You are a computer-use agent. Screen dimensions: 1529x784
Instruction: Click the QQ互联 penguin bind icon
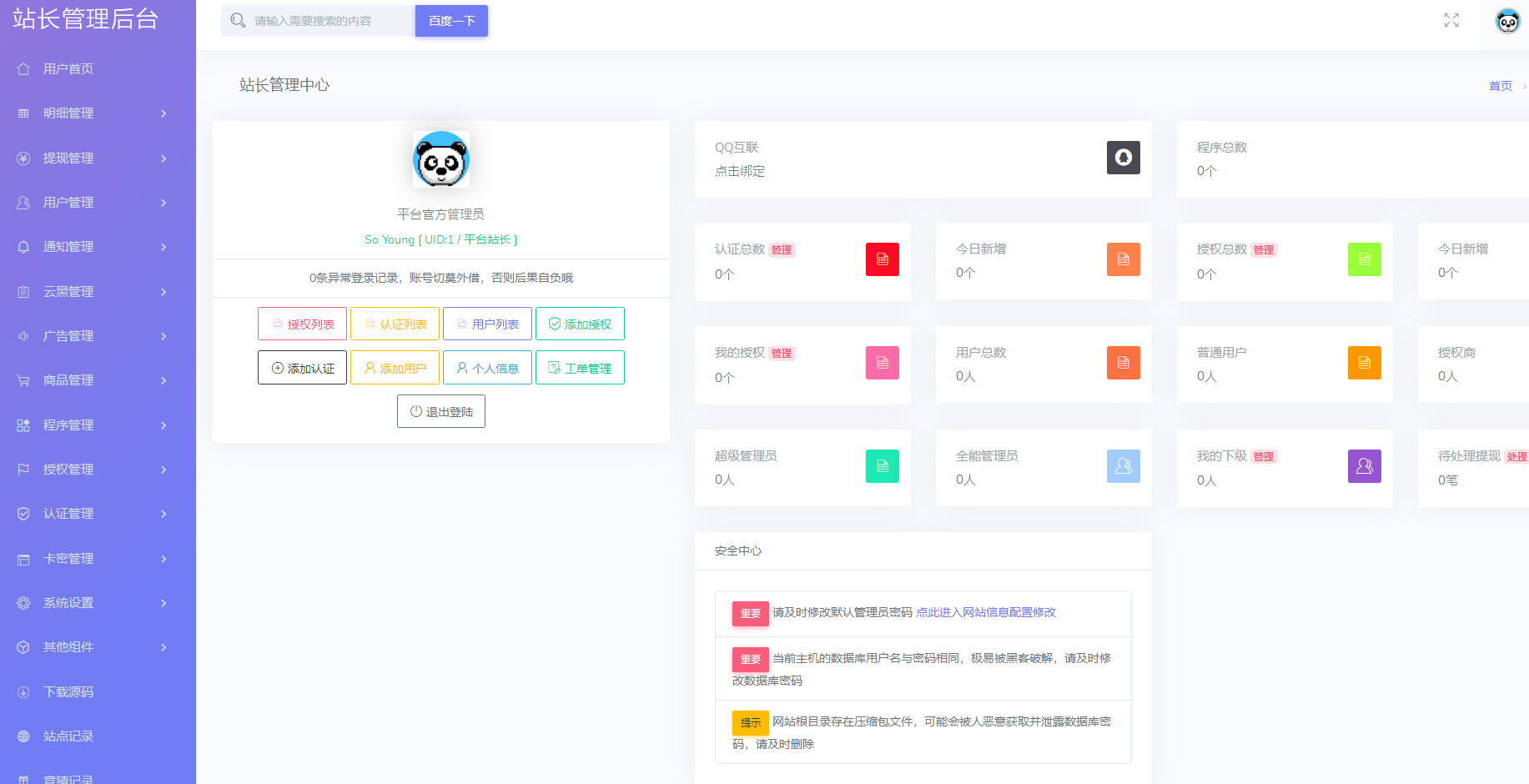click(x=1124, y=158)
